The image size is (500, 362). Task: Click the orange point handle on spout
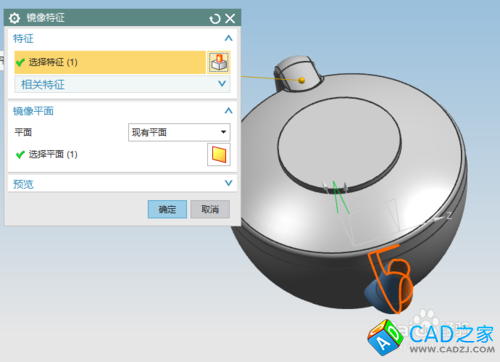pyautogui.click(x=302, y=80)
